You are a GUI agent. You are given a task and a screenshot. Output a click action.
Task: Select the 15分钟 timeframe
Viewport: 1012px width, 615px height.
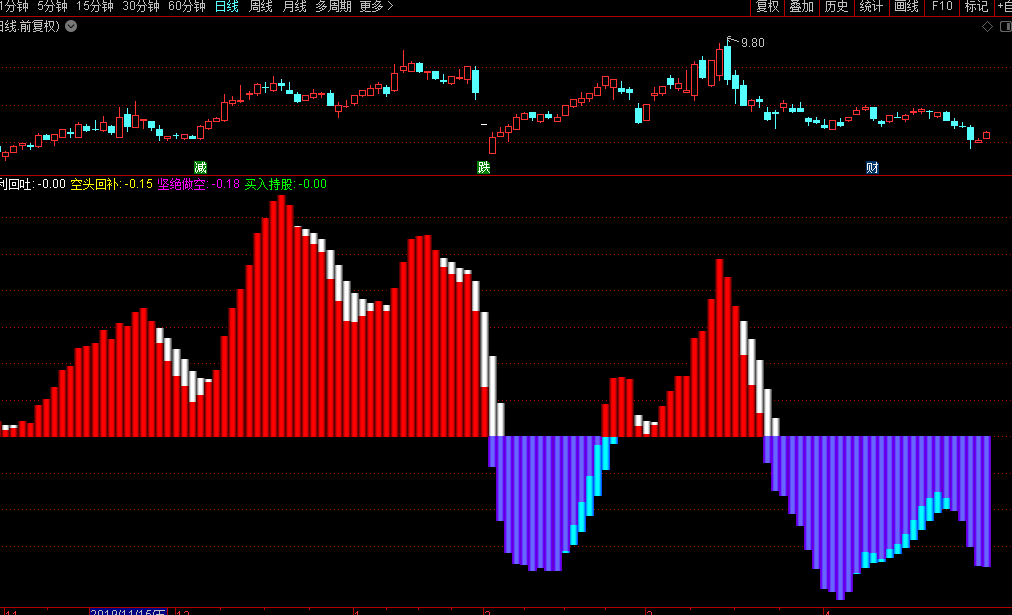tap(95, 7)
